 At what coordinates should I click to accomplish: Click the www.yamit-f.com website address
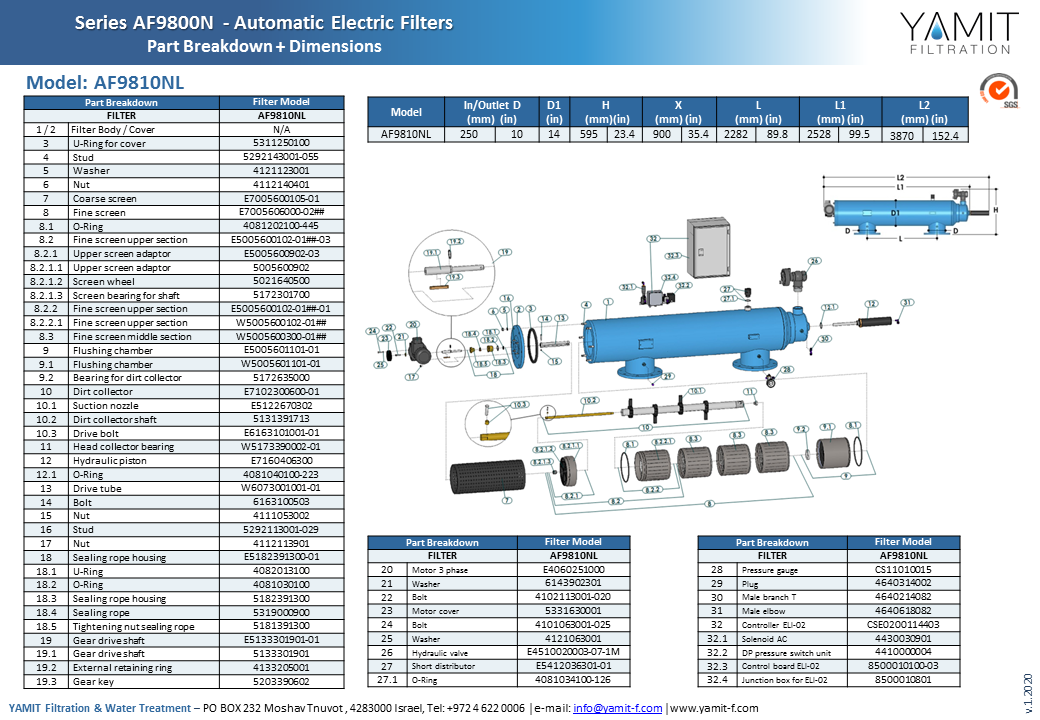pos(714,708)
